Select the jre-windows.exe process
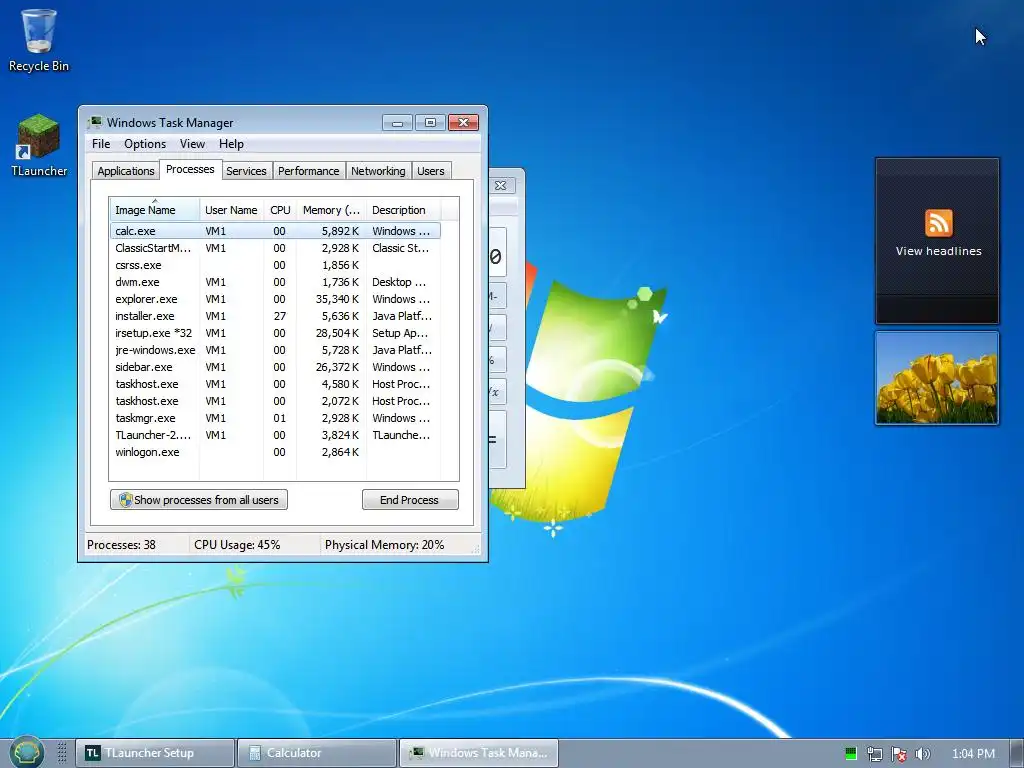The height and width of the screenshot is (768, 1024). pos(275,349)
